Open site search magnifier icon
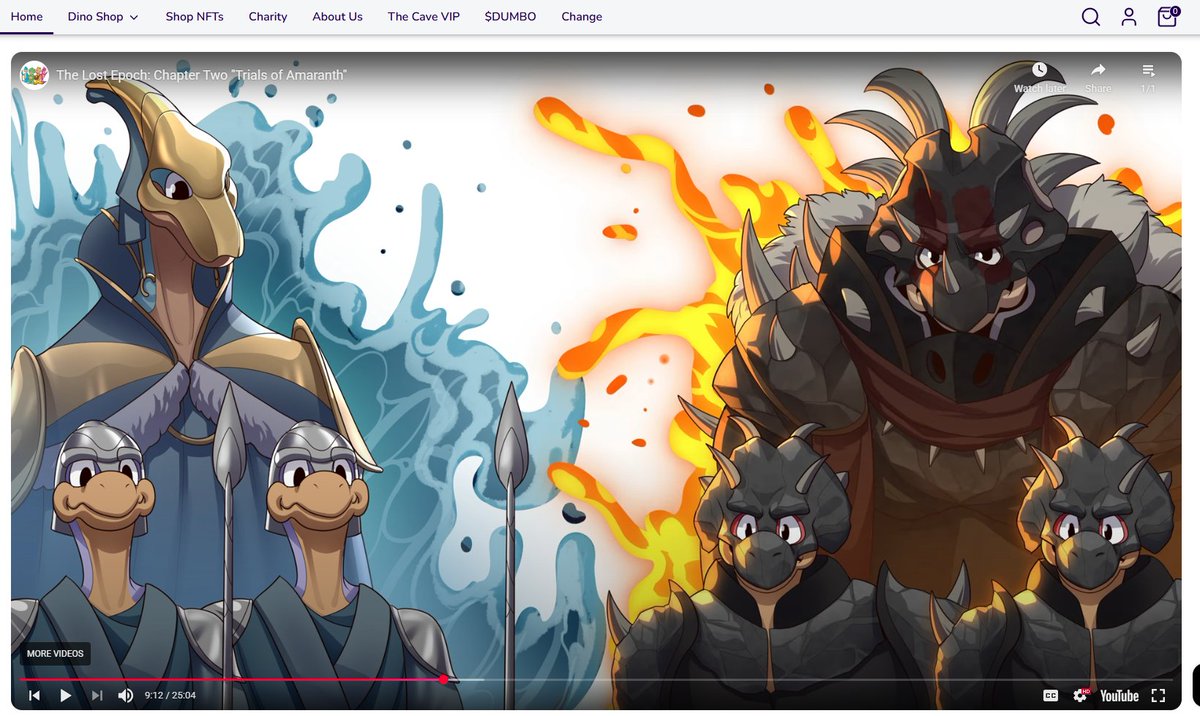The image size is (1200, 716). click(1091, 17)
